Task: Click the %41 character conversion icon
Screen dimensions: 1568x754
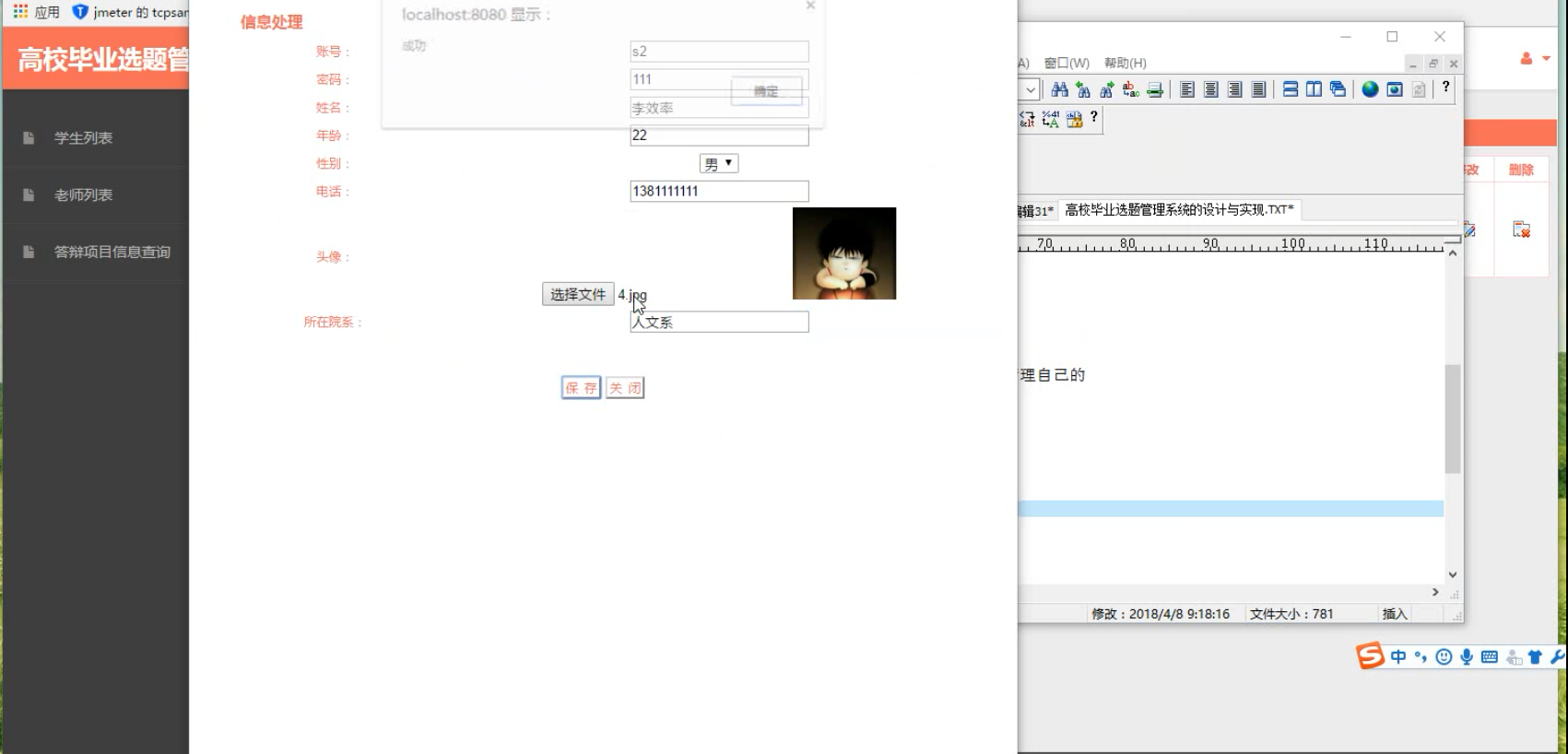Action: tap(1051, 119)
